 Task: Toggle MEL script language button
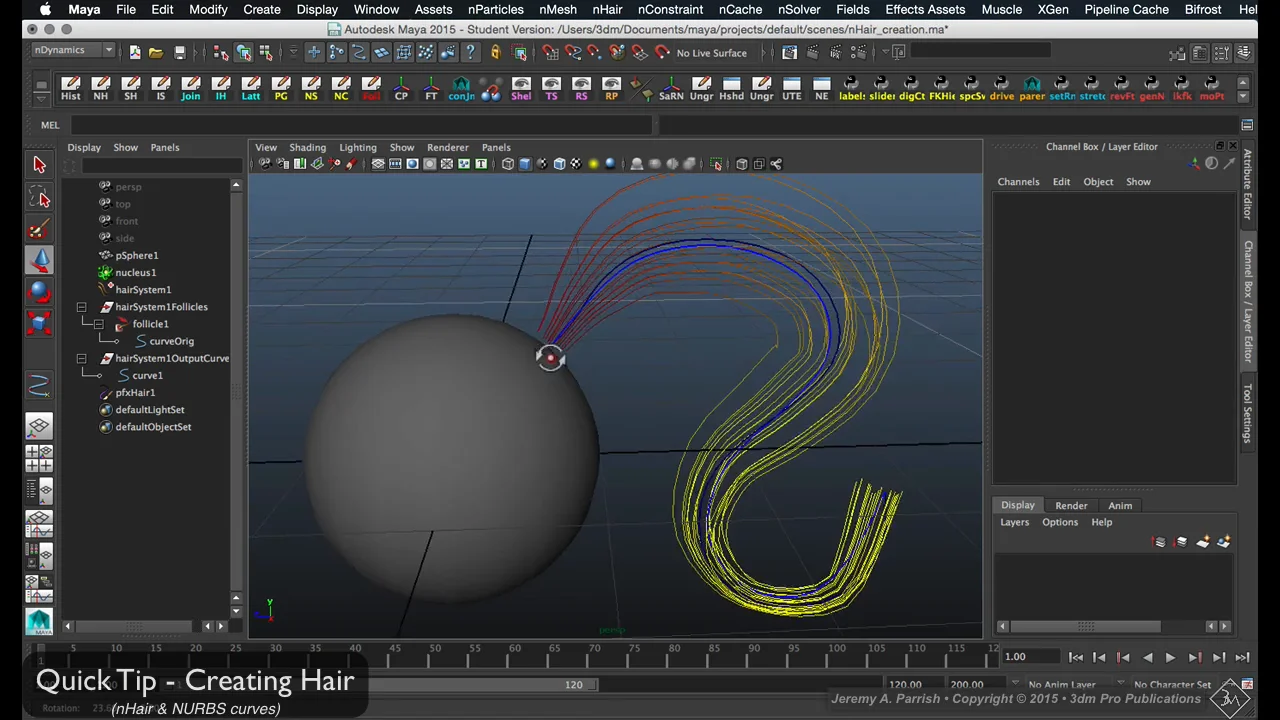point(50,125)
